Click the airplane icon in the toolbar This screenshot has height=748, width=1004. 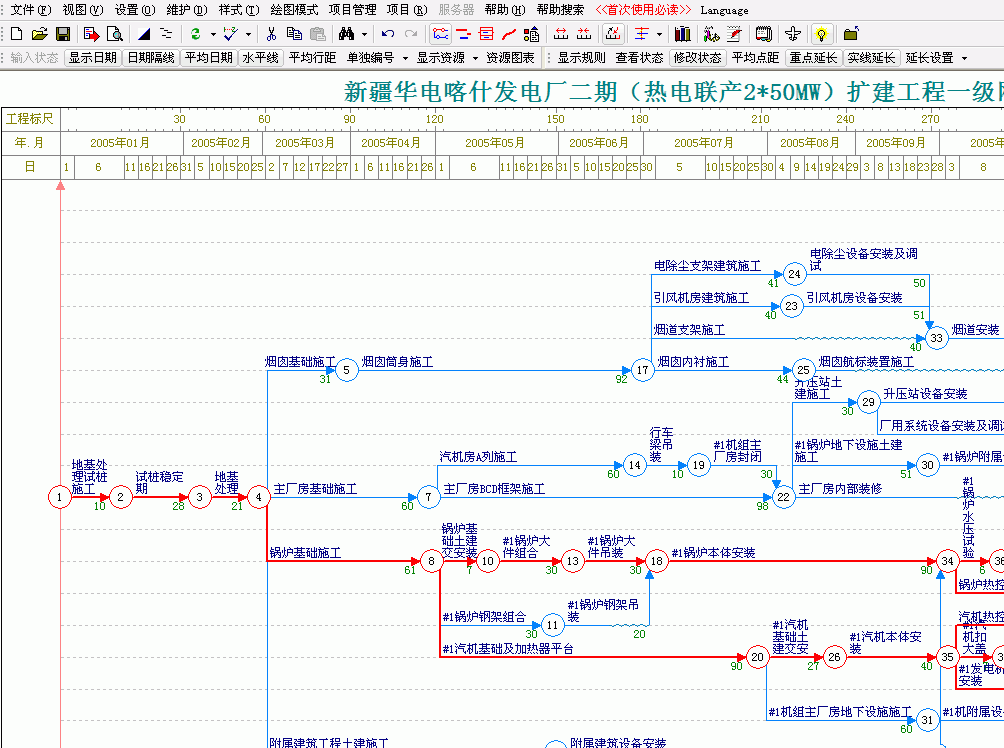click(x=793, y=34)
